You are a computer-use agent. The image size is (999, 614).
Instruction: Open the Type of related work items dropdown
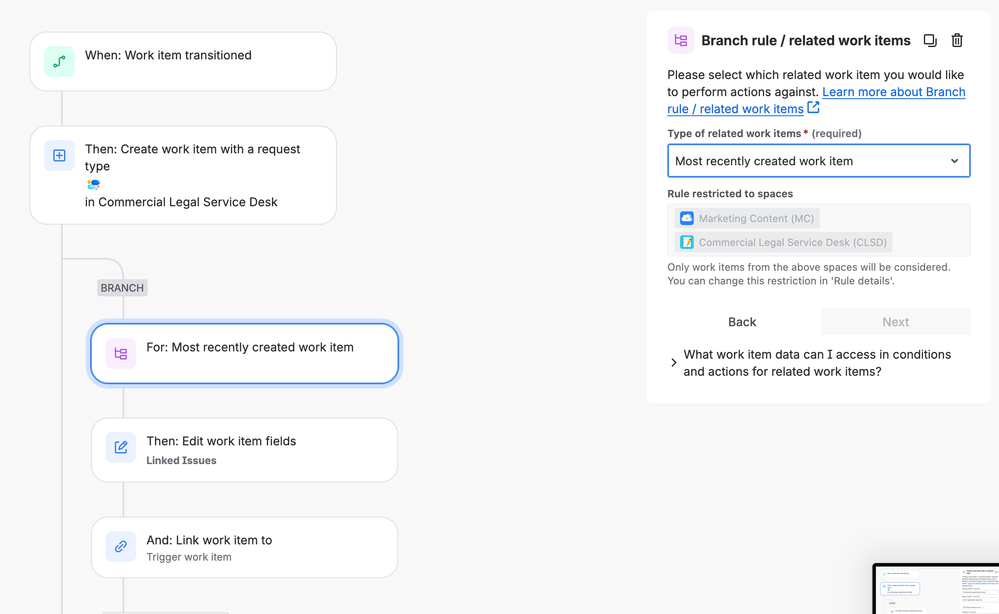(818, 161)
